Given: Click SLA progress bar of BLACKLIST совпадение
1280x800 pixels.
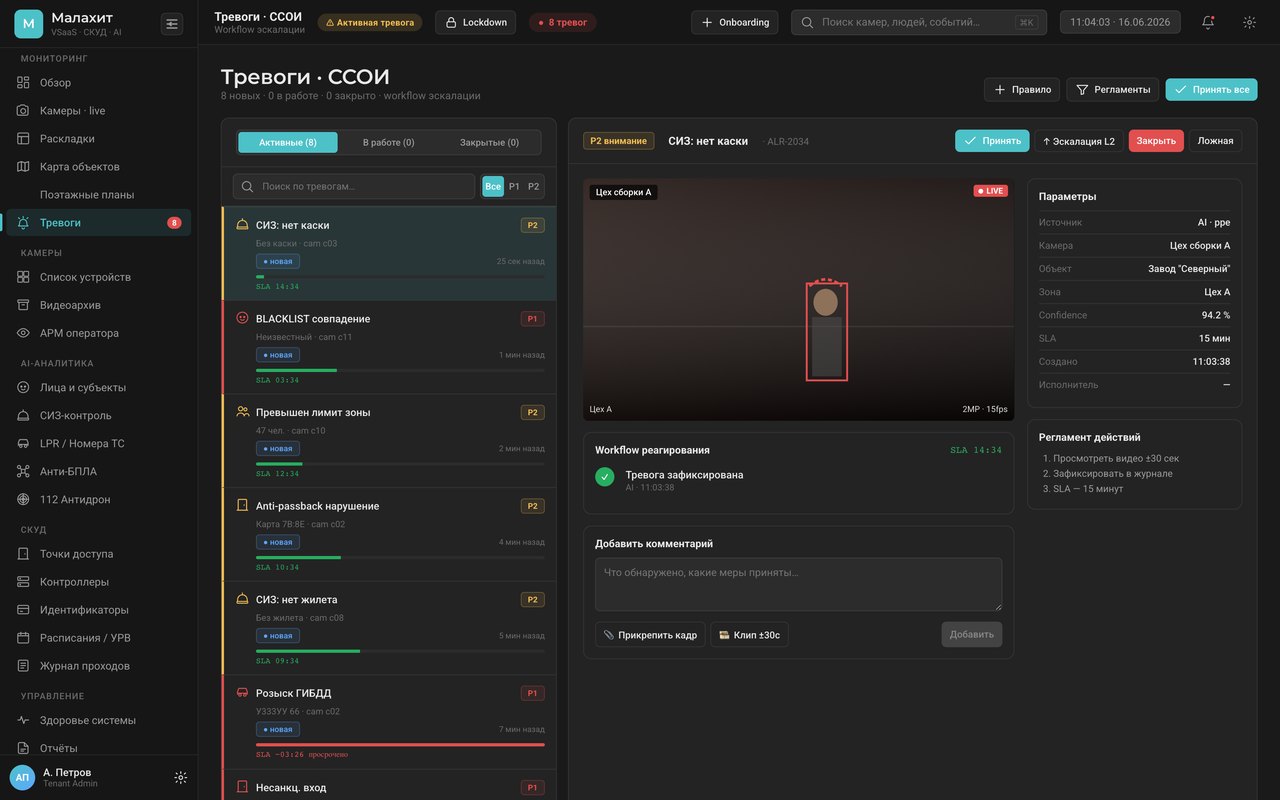Looking at the screenshot, I should coord(400,370).
